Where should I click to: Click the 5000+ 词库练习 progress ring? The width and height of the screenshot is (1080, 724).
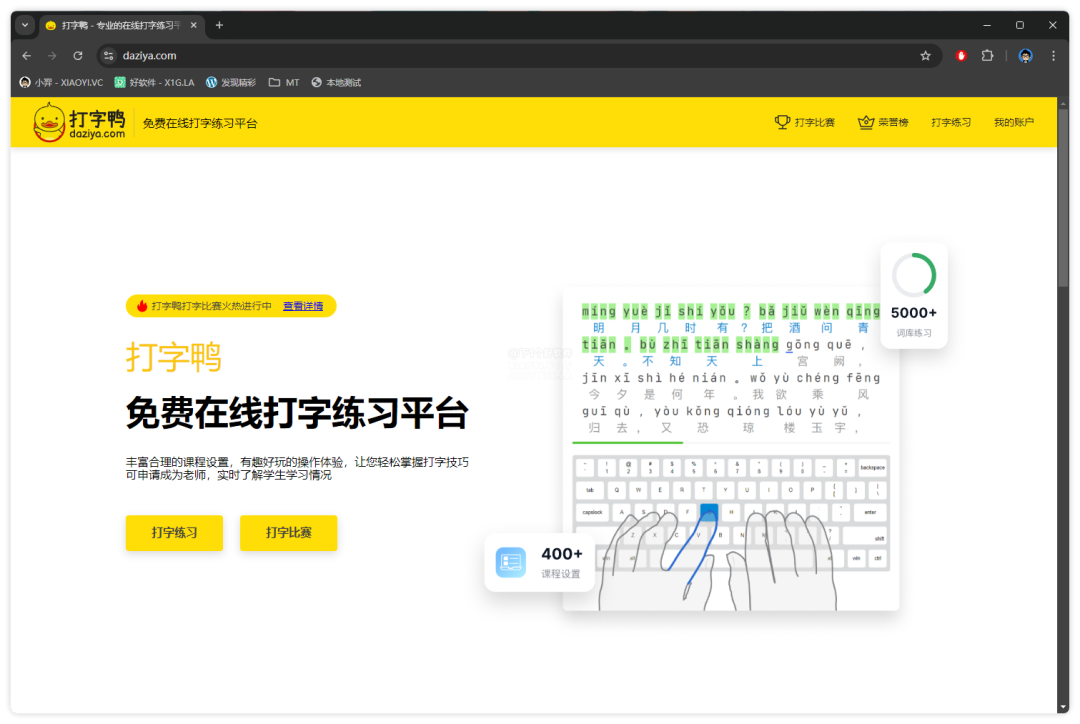tap(914, 276)
